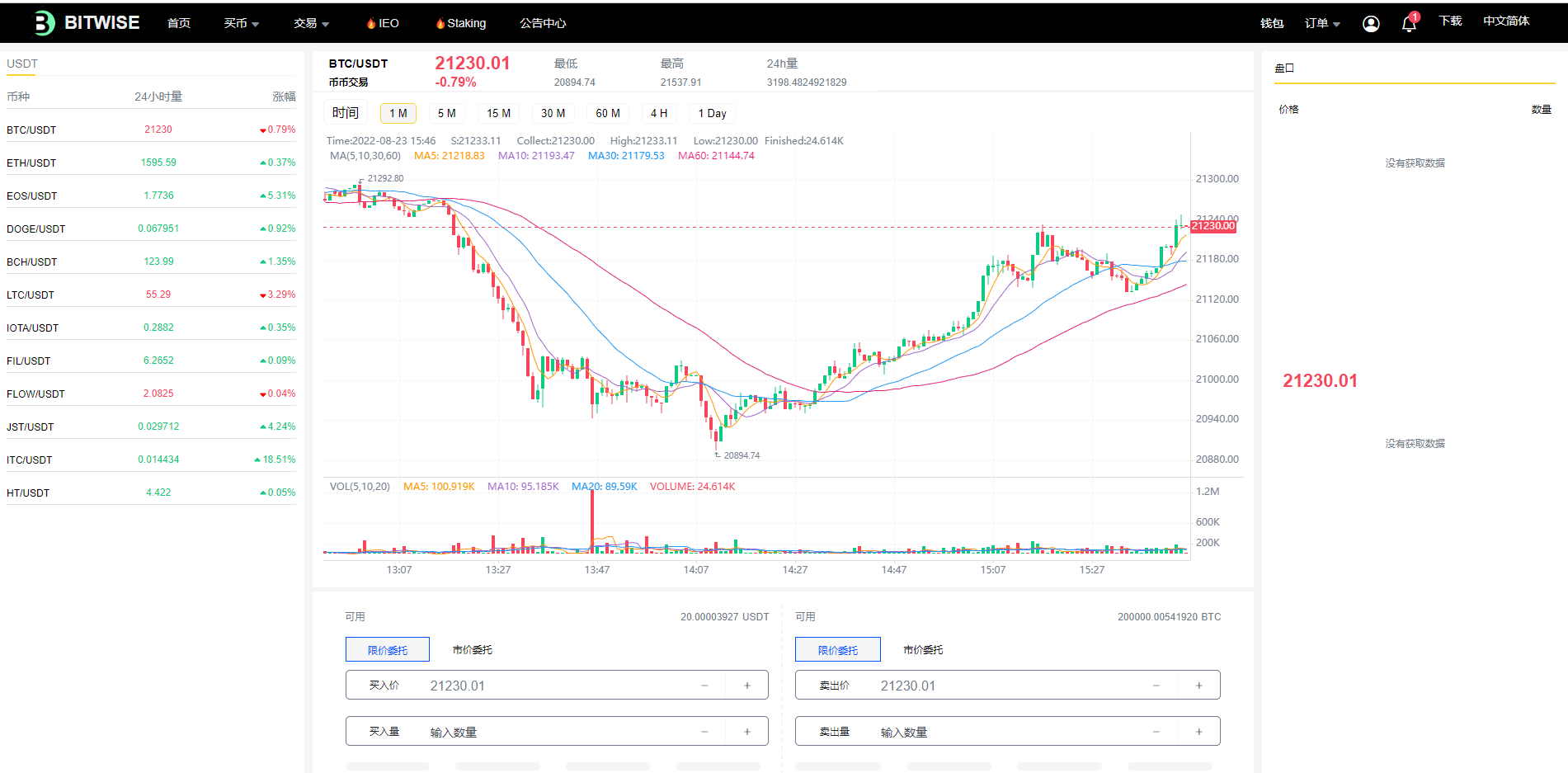Viewport: 1568px width, 773px height.
Task: Select the 1 M chart interval
Action: coord(398,114)
